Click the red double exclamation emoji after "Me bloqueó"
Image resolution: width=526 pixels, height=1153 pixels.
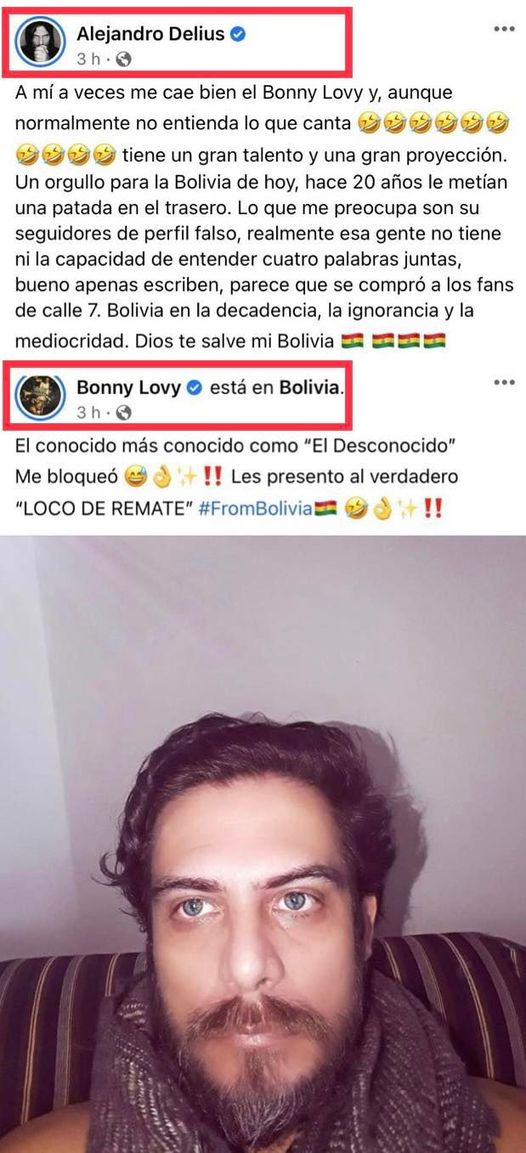coord(213,477)
